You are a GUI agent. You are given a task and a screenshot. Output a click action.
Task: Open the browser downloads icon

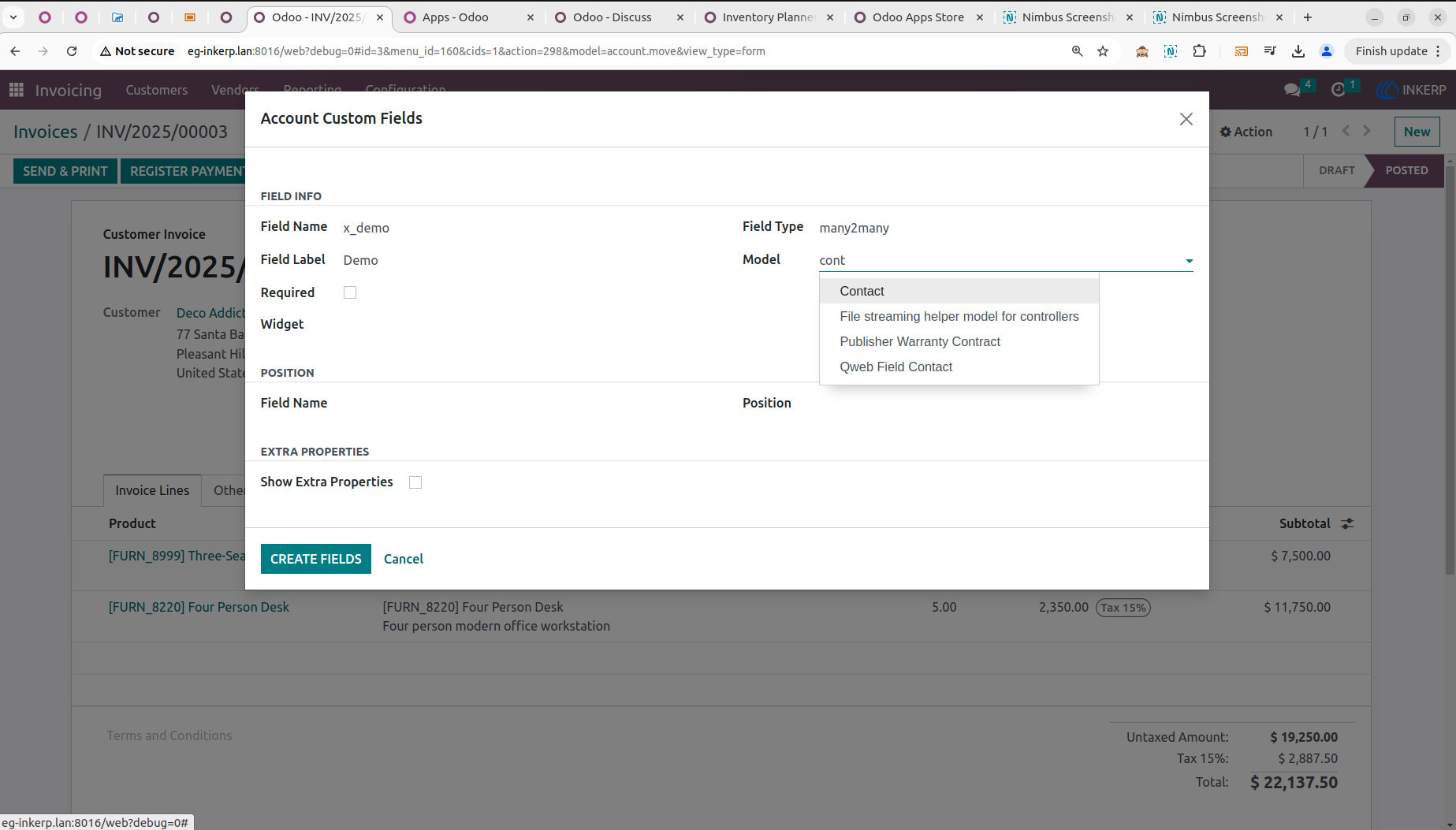tap(1298, 51)
